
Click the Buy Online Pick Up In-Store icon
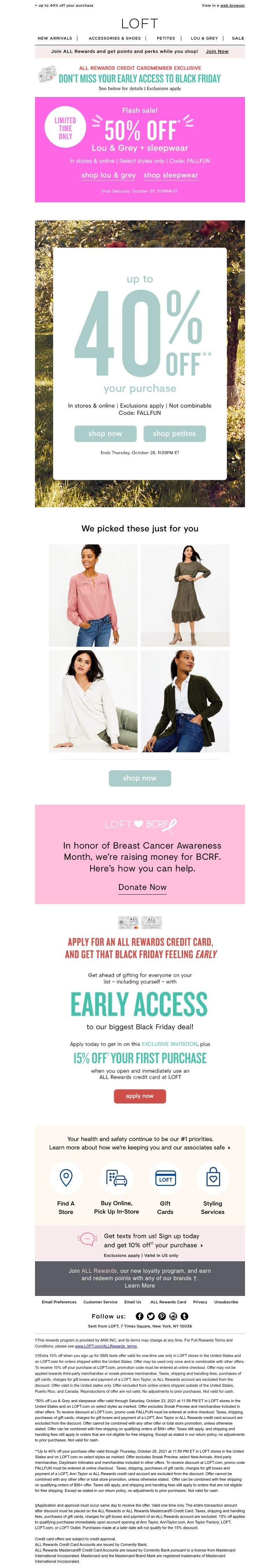click(x=116, y=1177)
